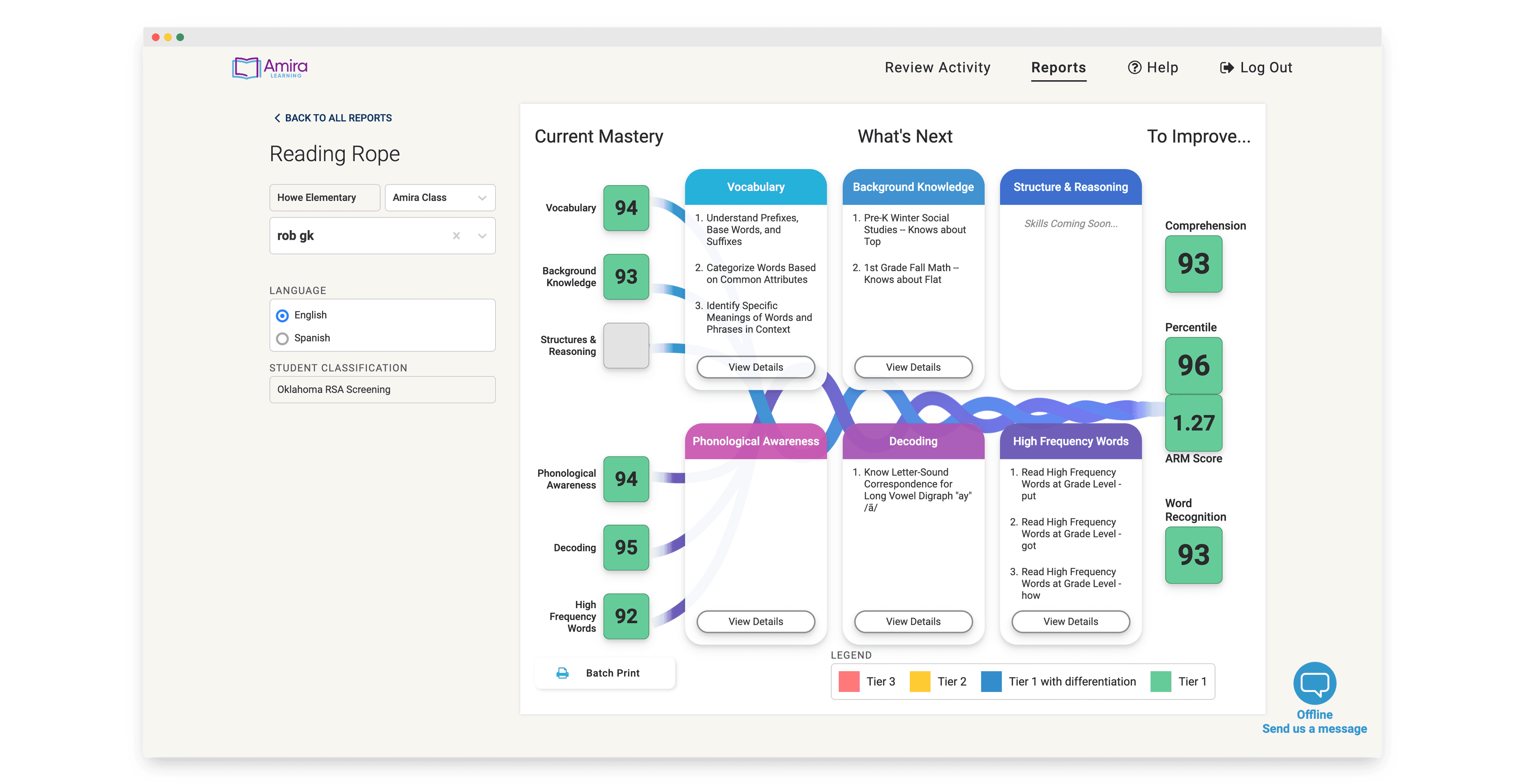Select the Spanish language radio button
Image resolution: width=1525 pixels, height=784 pixels.
click(x=282, y=339)
